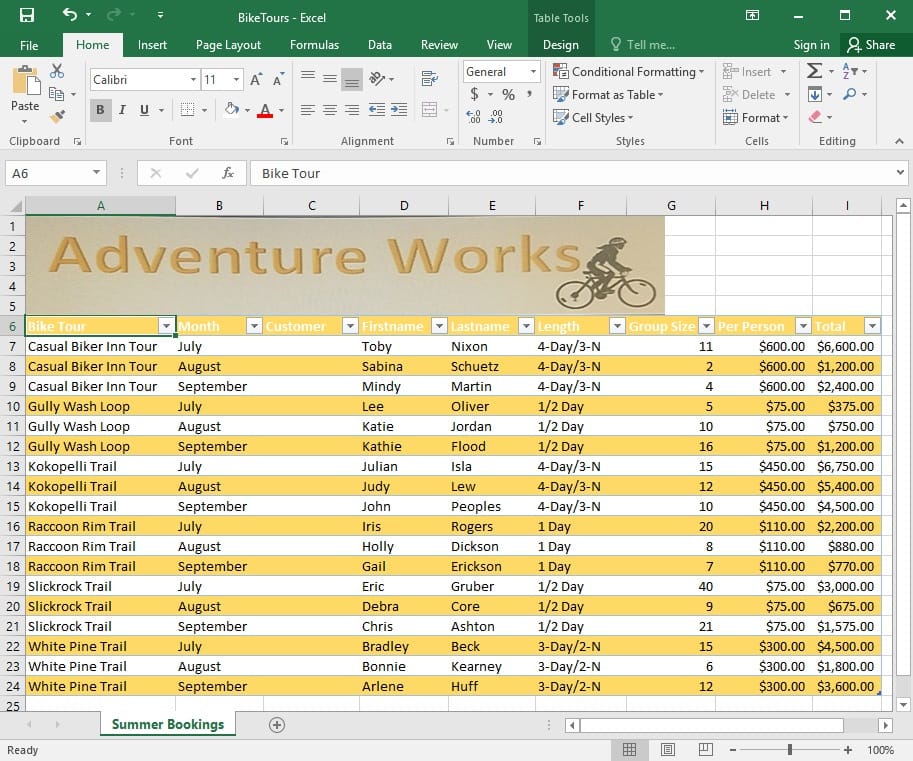Click the Cut scissors icon
Viewport: 913px width, 761px height.
57,72
